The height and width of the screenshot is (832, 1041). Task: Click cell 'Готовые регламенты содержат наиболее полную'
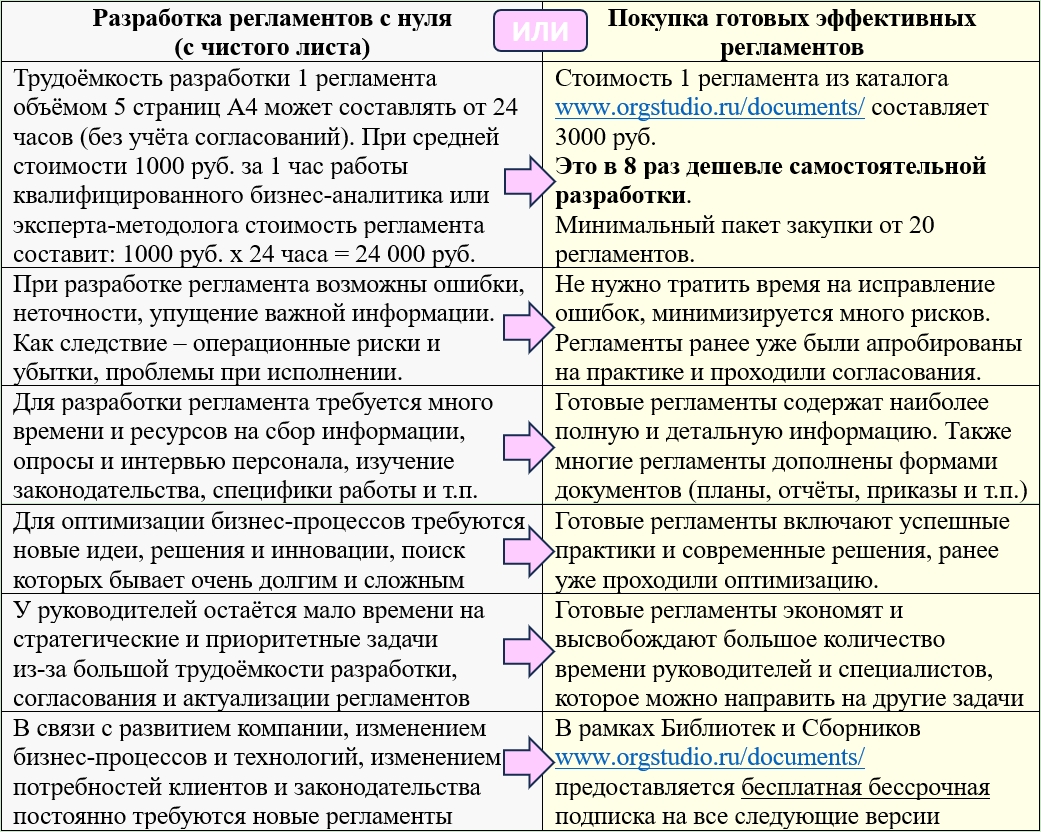coord(791,445)
